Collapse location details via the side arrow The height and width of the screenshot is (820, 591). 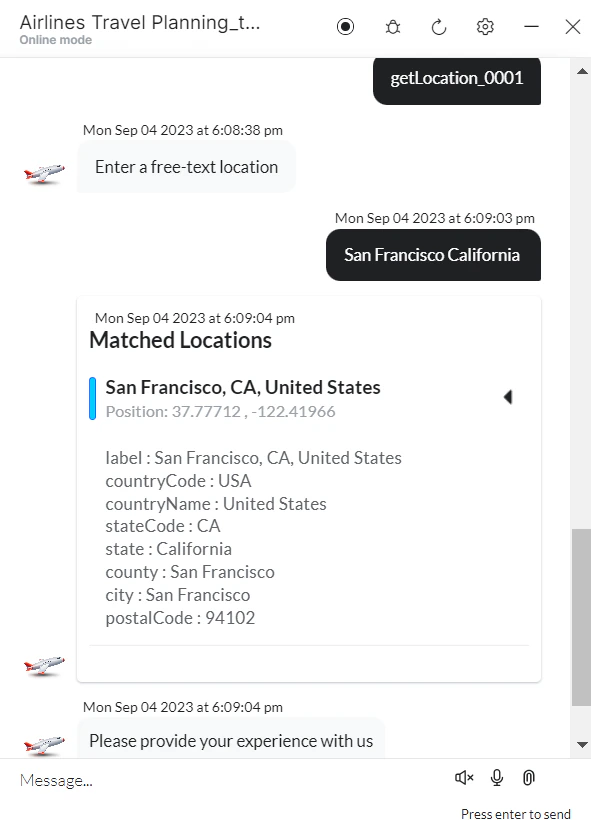[508, 396]
